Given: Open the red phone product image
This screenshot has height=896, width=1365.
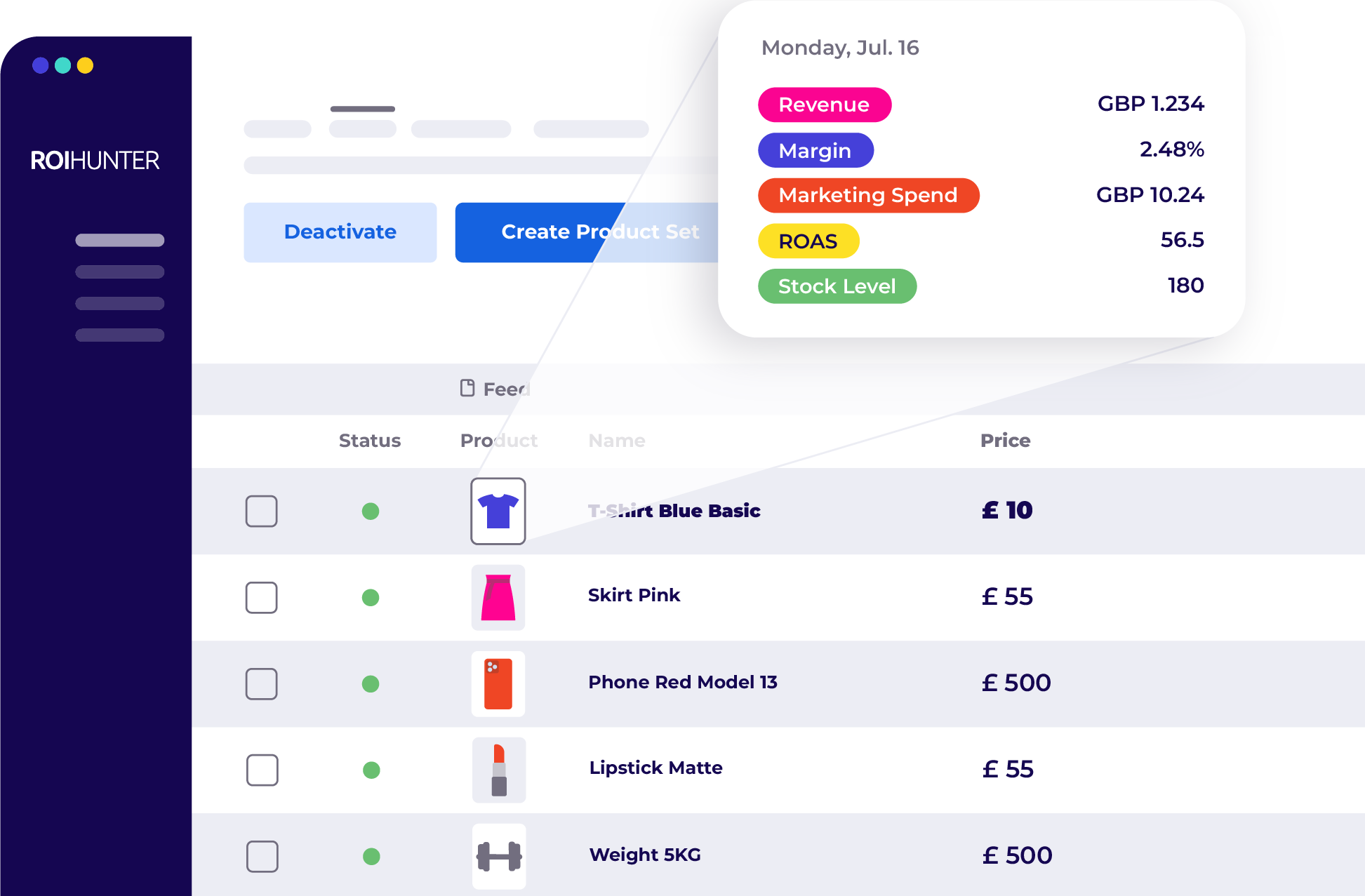Looking at the screenshot, I should coord(498,683).
